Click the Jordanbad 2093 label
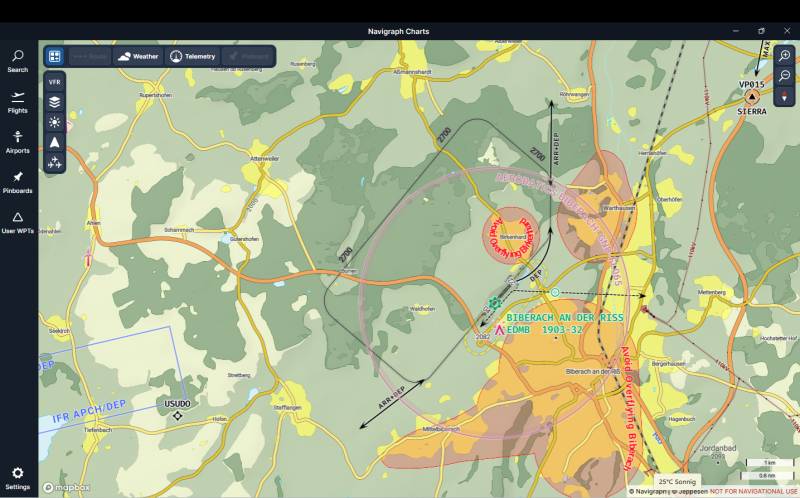 tap(717, 452)
